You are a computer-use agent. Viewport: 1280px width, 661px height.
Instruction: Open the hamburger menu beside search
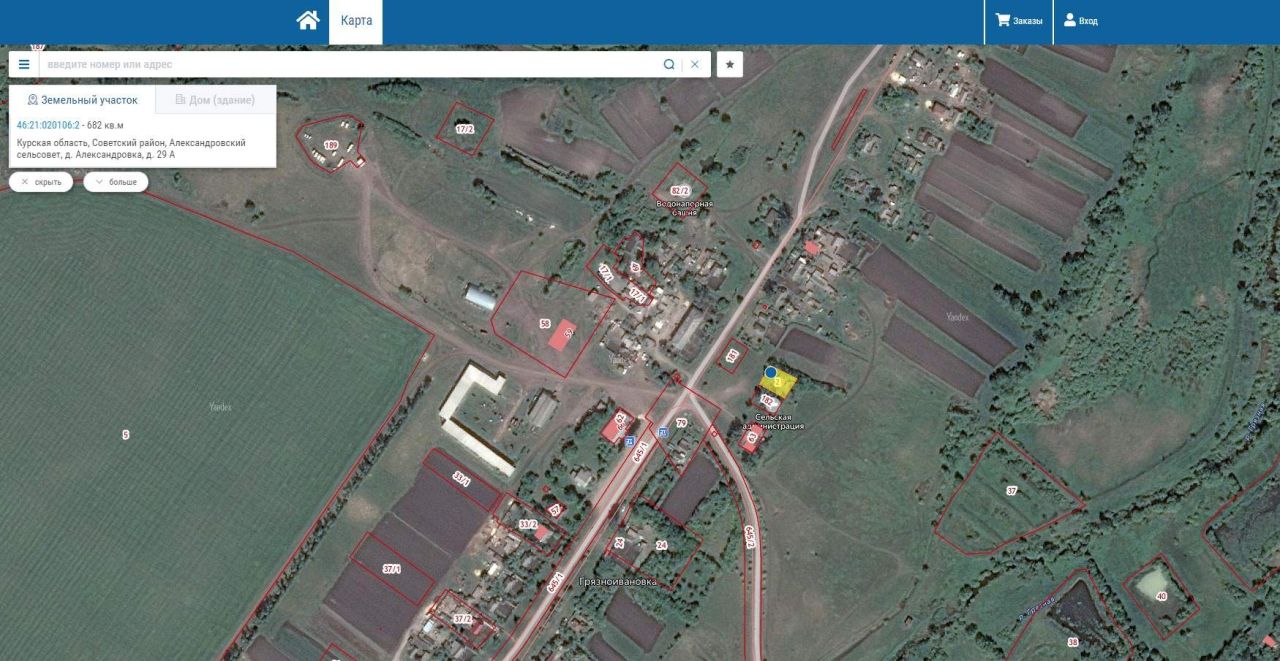point(24,64)
